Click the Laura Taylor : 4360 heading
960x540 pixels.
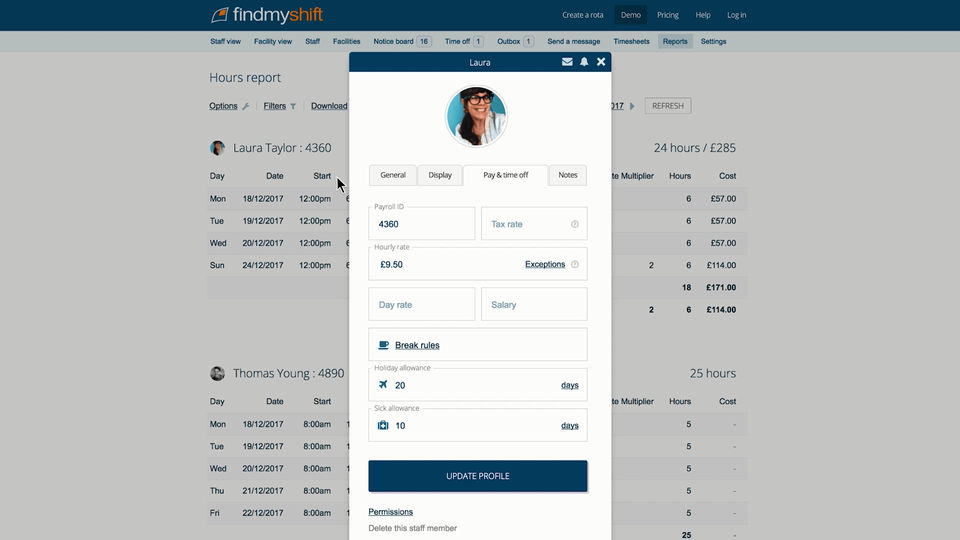282,148
